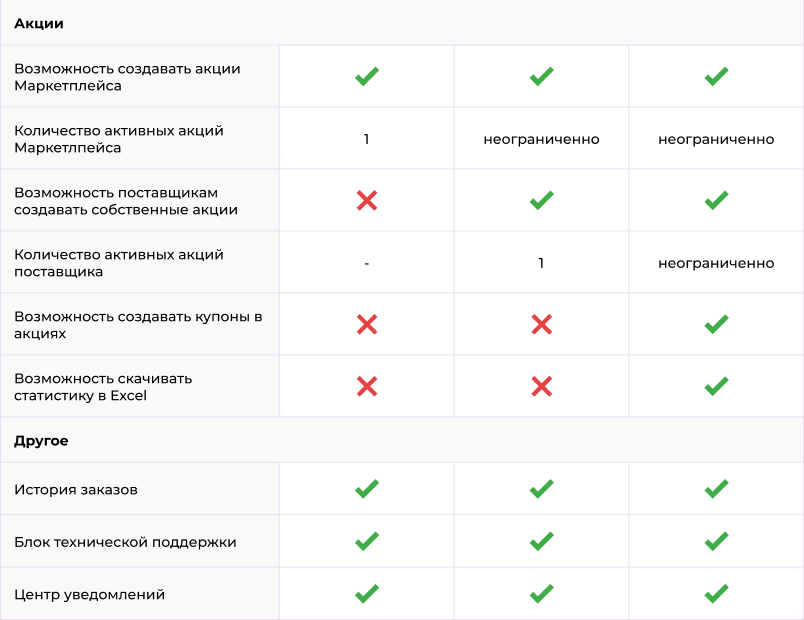The width and height of the screenshot is (804, 620).
Task: Click middle-column red cross in Excel statistics row
Action: 541,387
